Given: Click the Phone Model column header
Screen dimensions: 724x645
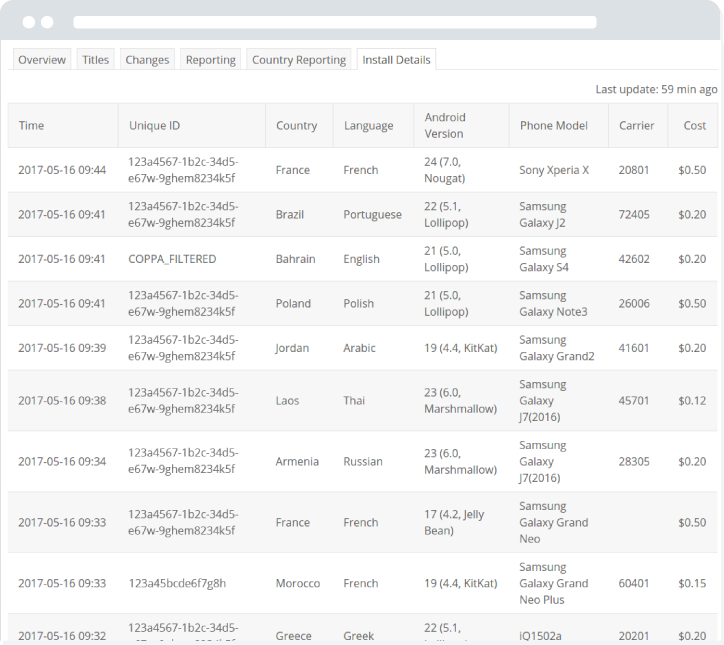Looking at the screenshot, I should pyautogui.click(x=553, y=126).
